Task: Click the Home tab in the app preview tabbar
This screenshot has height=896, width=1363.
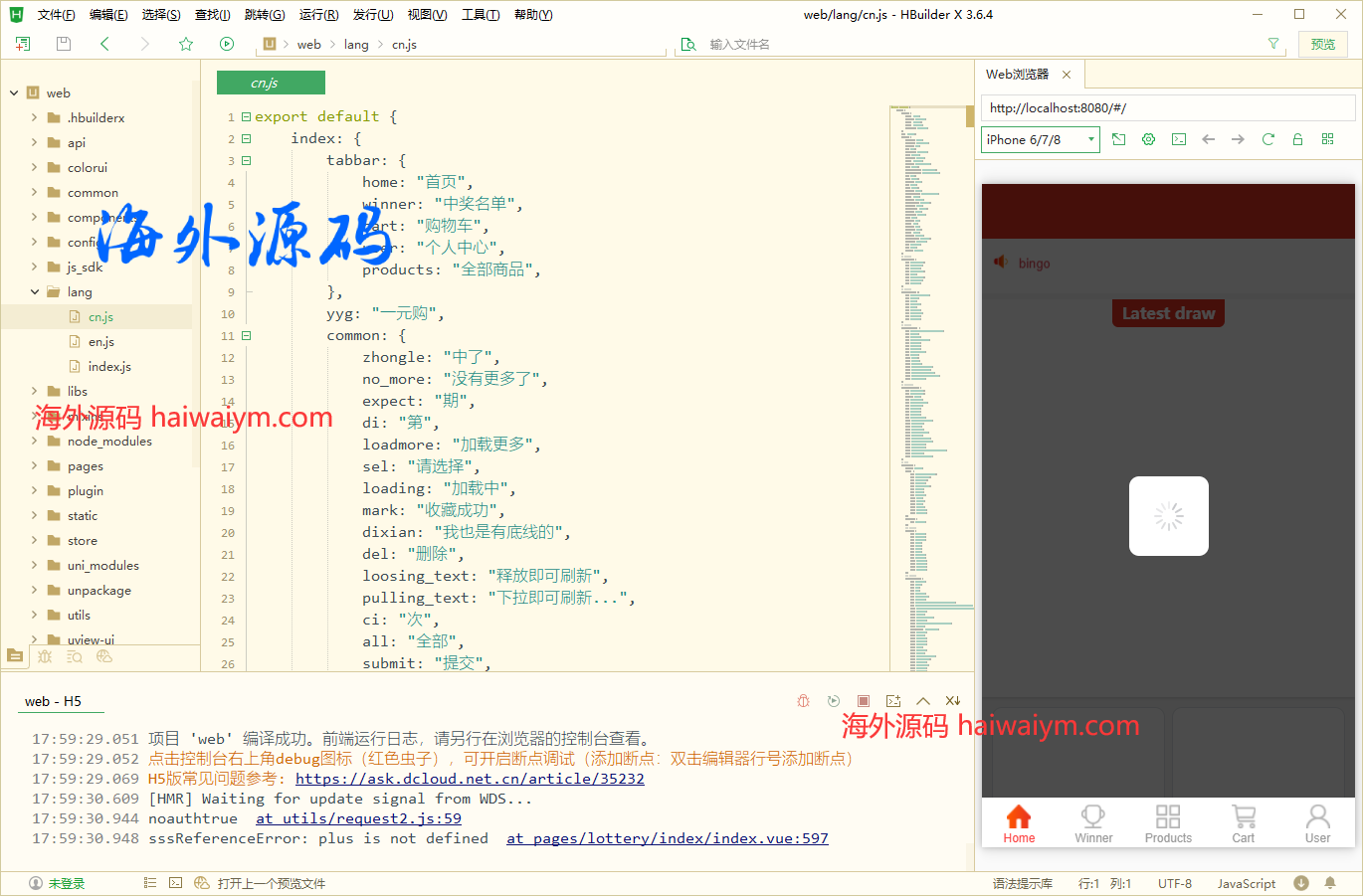Action: [x=1018, y=823]
